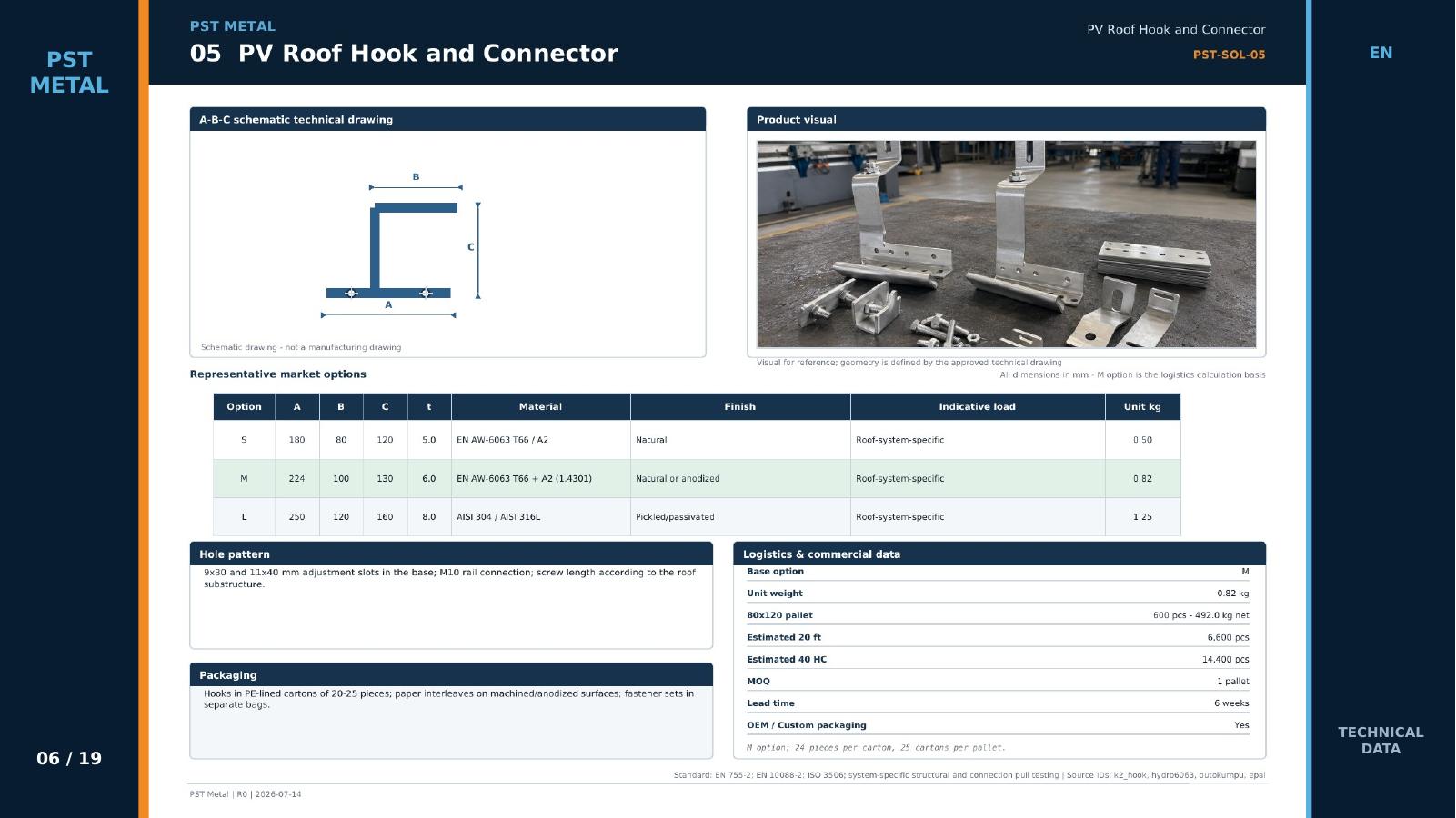Click the PST METAL sidebar logo text
The height and width of the screenshot is (818, 1456).
[x=69, y=72]
